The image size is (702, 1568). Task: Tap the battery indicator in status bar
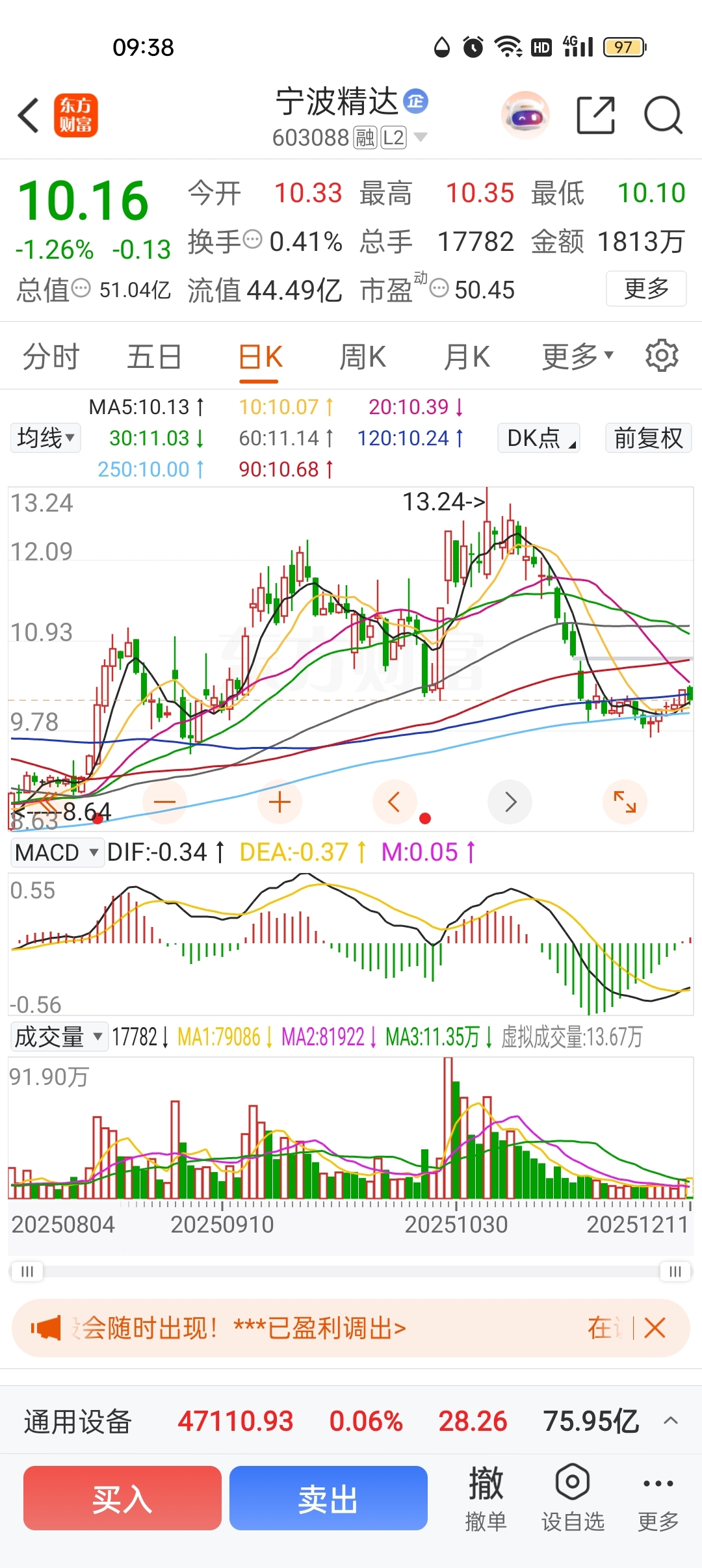[624, 47]
